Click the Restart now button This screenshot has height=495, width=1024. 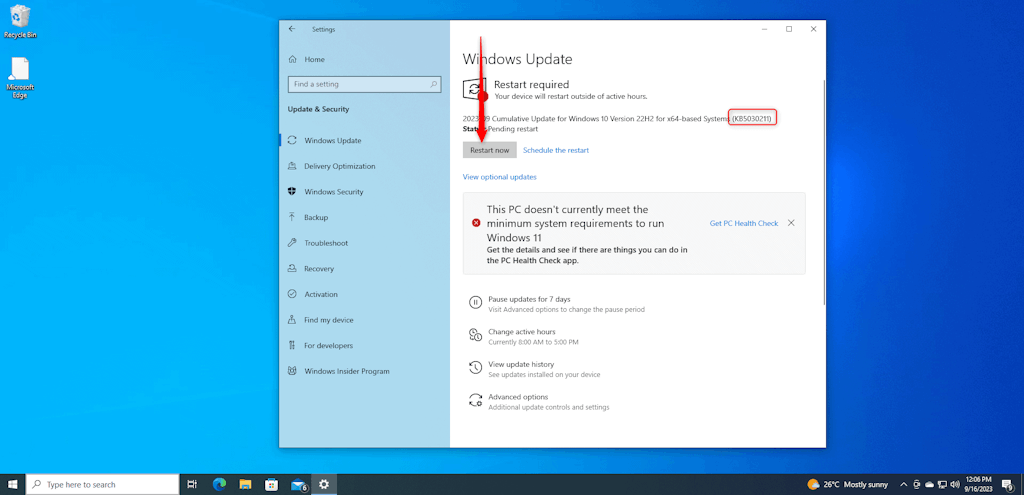pyautogui.click(x=489, y=150)
